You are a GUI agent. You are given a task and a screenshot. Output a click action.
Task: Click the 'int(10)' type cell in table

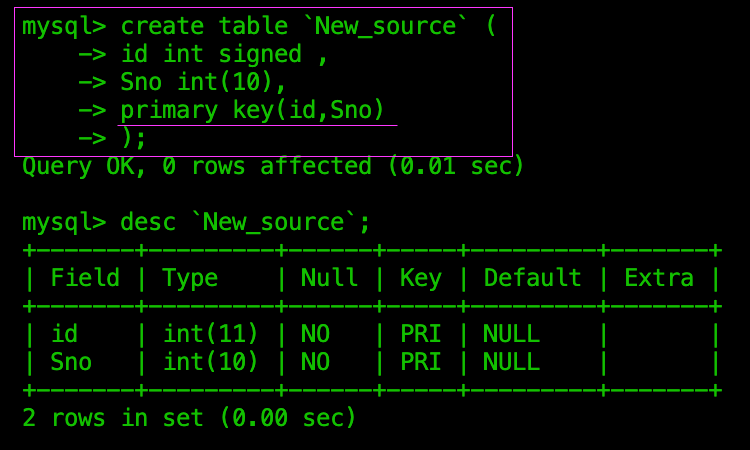tap(210, 362)
